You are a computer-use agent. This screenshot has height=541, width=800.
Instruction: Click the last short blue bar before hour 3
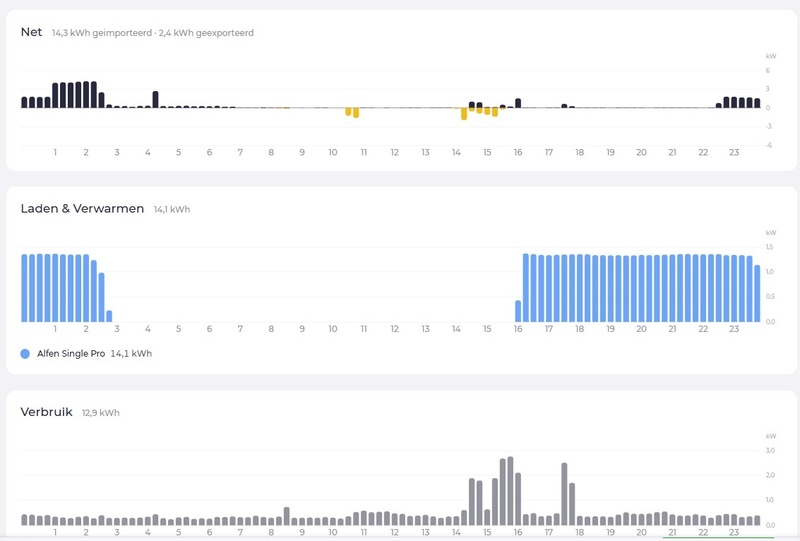tap(109, 316)
